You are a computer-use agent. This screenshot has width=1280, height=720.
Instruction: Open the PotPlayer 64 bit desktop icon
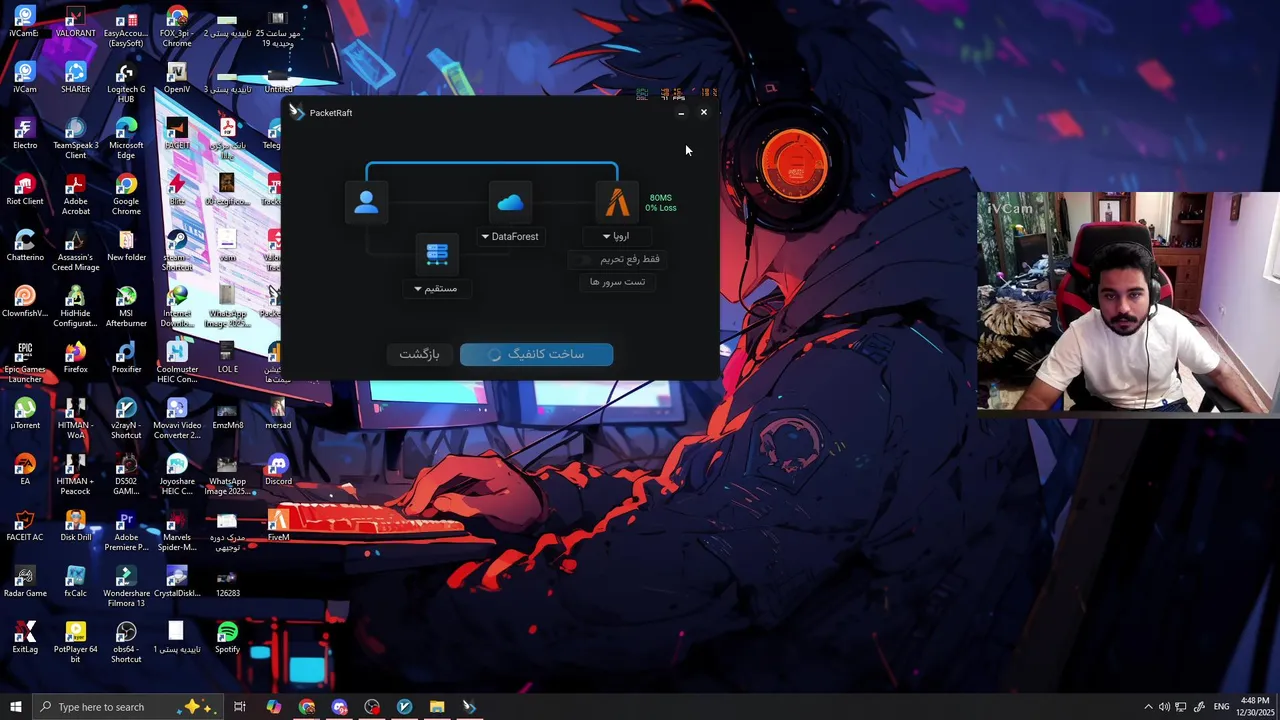pos(75,644)
